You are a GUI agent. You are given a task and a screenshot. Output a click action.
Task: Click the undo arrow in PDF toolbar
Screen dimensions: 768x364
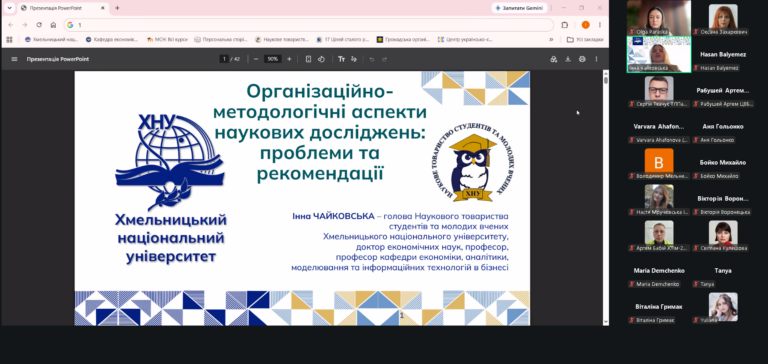coord(372,59)
